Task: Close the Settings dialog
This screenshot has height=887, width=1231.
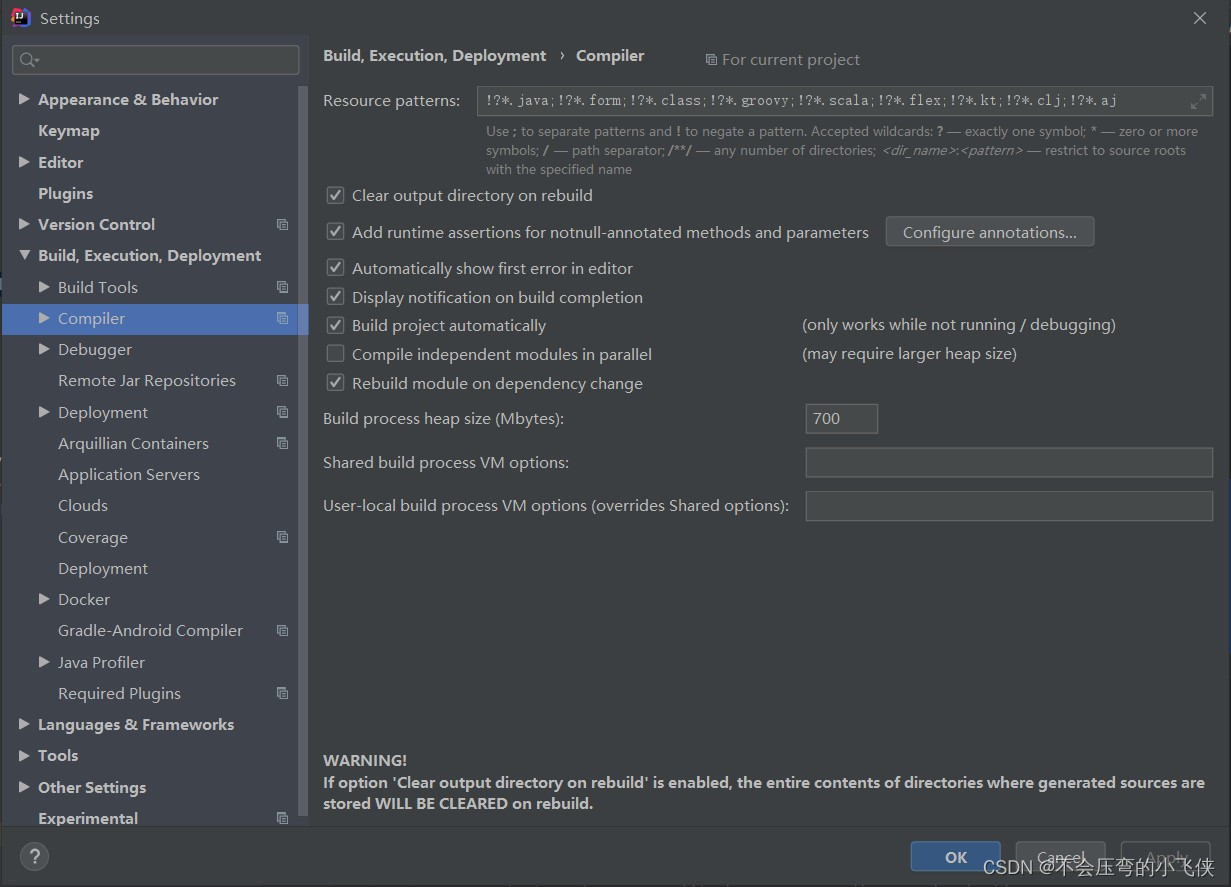Action: tap(1200, 18)
